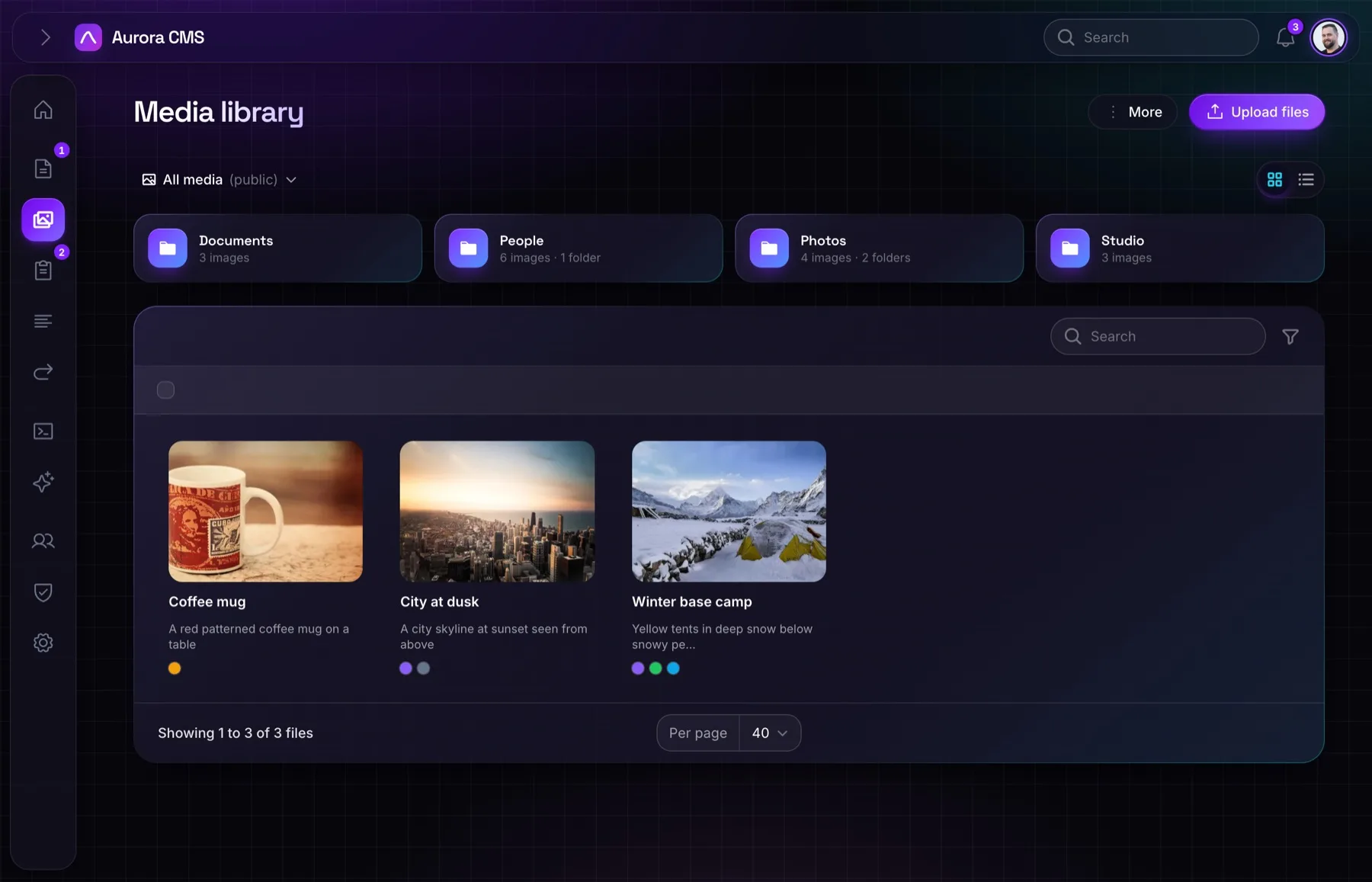
Task: Open the City at dusk thumbnail
Action: (497, 512)
